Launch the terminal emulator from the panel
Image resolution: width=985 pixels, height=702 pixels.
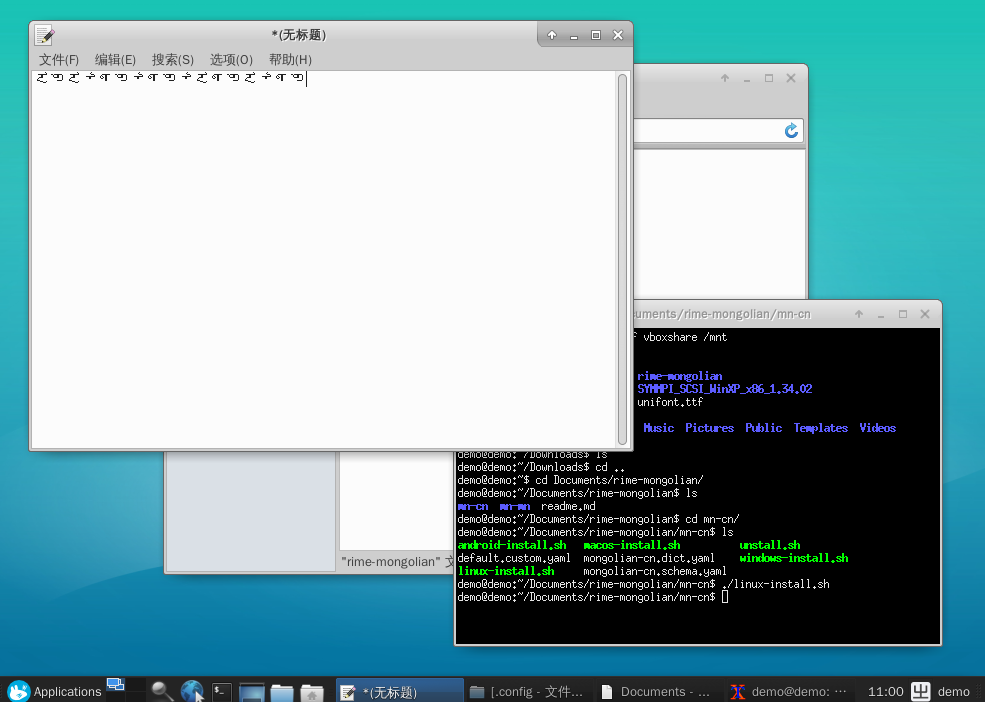click(x=221, y=691)
